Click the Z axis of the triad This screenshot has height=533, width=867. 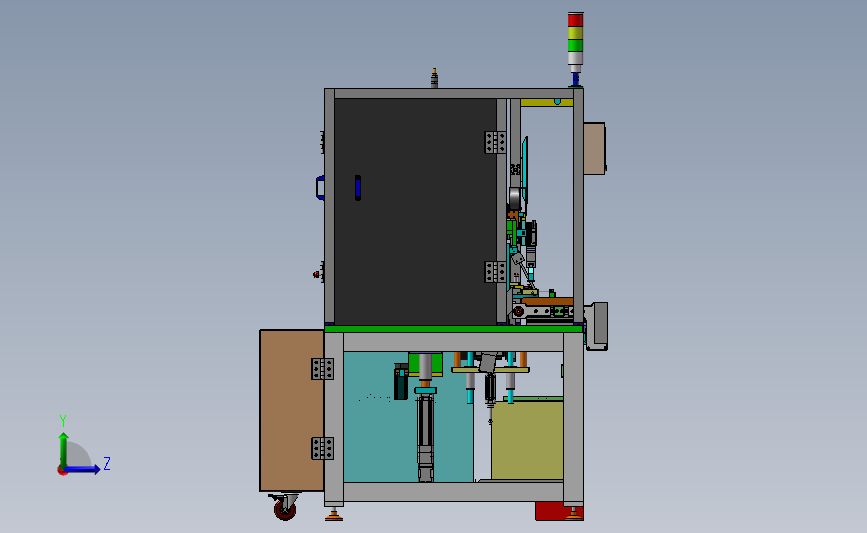[82, 469]
